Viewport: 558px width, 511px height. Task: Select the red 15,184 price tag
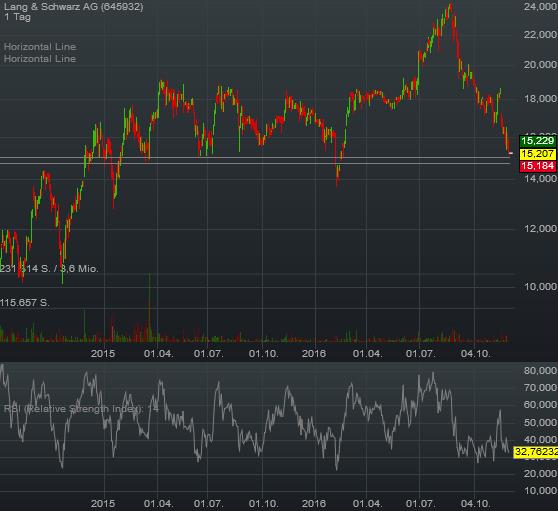538,166
